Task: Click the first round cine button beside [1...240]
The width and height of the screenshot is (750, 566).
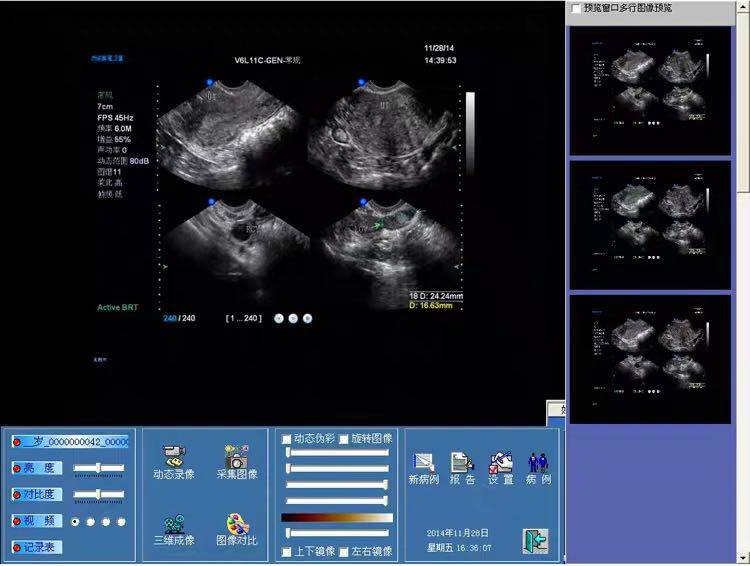Action: 279,318
